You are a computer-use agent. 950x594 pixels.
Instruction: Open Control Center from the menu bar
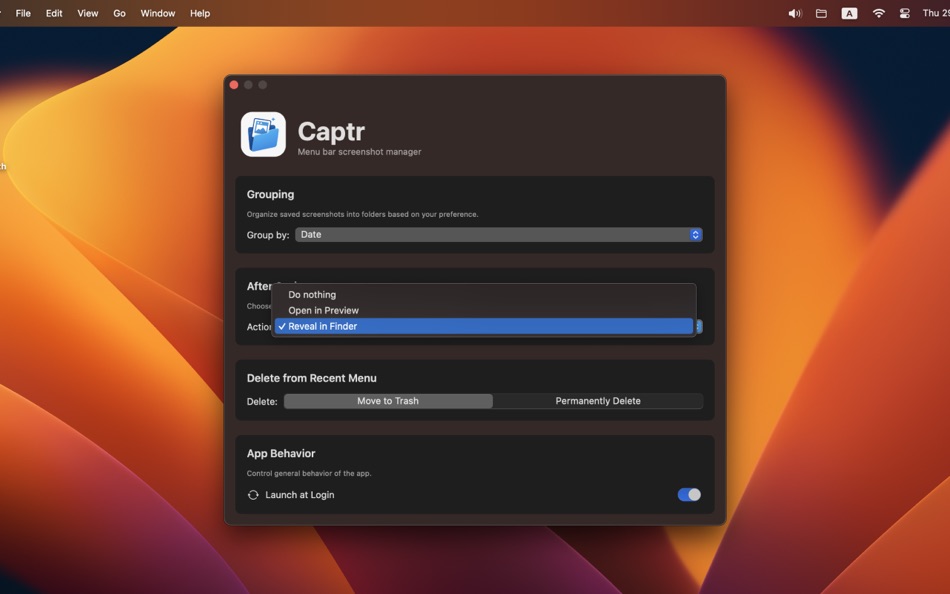coord(904,13)
